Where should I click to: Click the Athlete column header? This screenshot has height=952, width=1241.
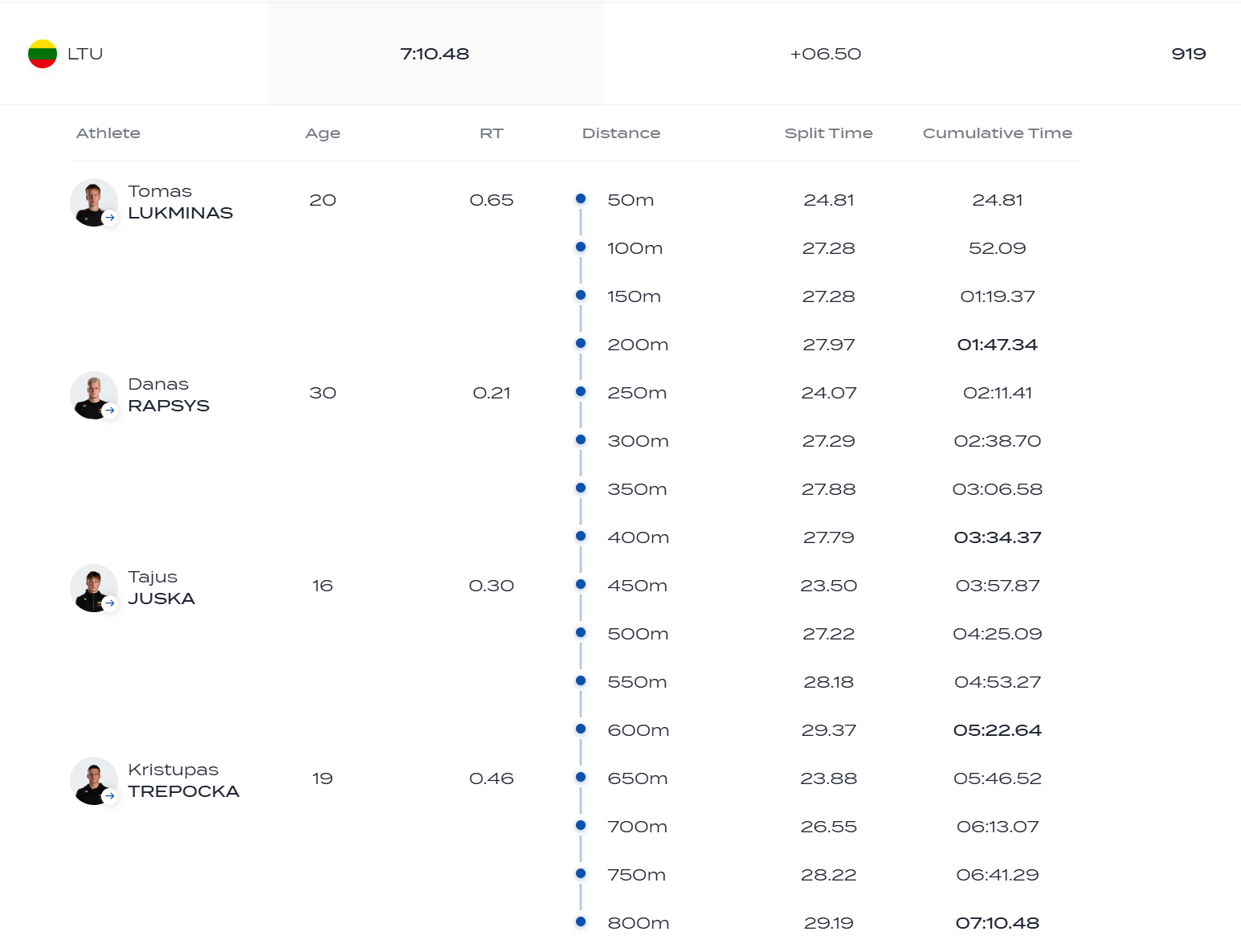point(108,133)
